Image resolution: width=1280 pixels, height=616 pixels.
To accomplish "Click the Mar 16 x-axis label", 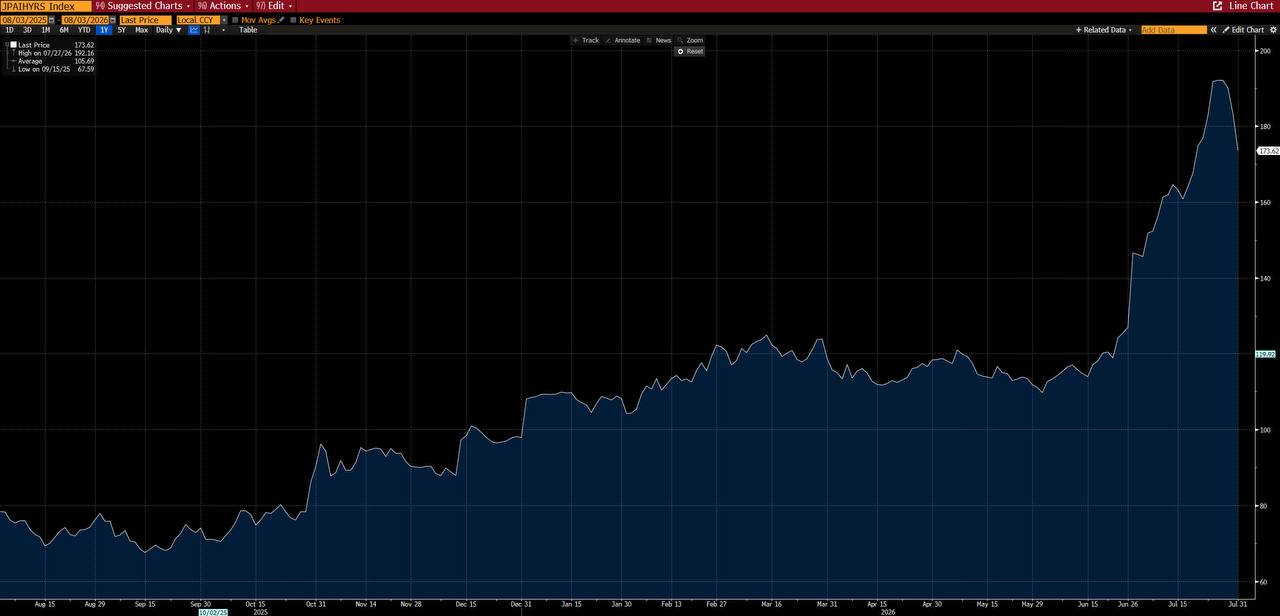I will (772, 604).
